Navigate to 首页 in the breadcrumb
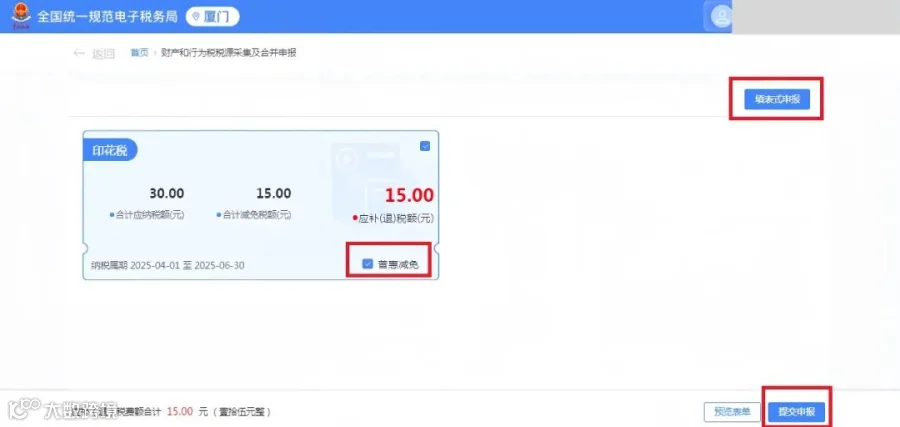The image size is (900, 427). (139, 53)
